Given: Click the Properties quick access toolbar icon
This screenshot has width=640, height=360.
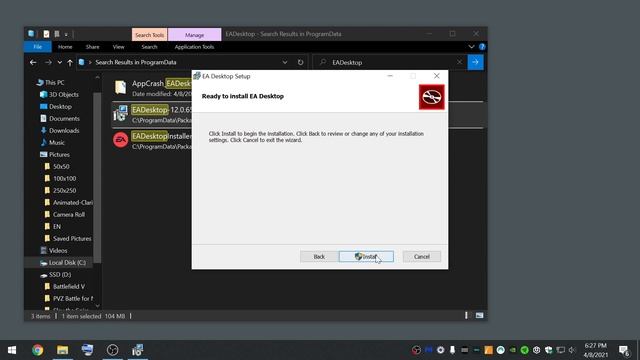Looking at the screenshot, I should (x=46, y=34).
